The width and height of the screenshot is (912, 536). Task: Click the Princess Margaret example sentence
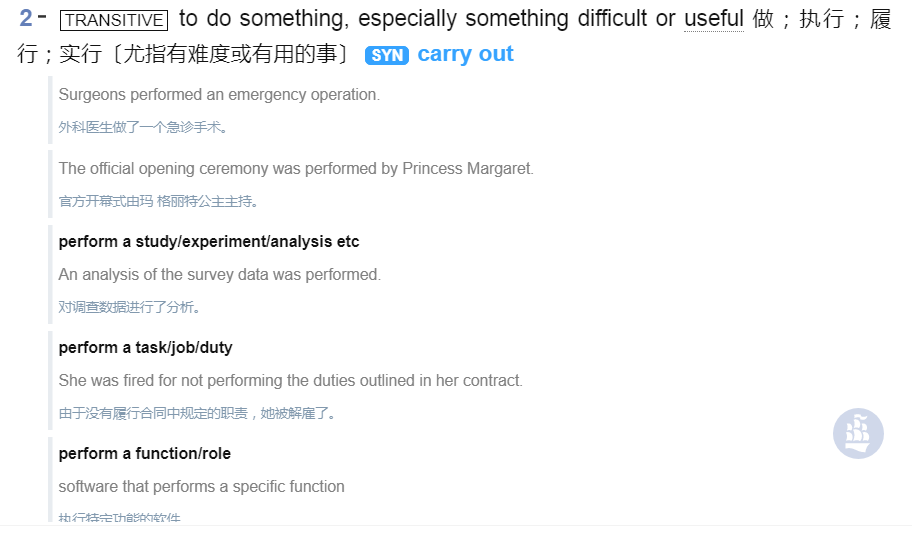click(296, 169)
